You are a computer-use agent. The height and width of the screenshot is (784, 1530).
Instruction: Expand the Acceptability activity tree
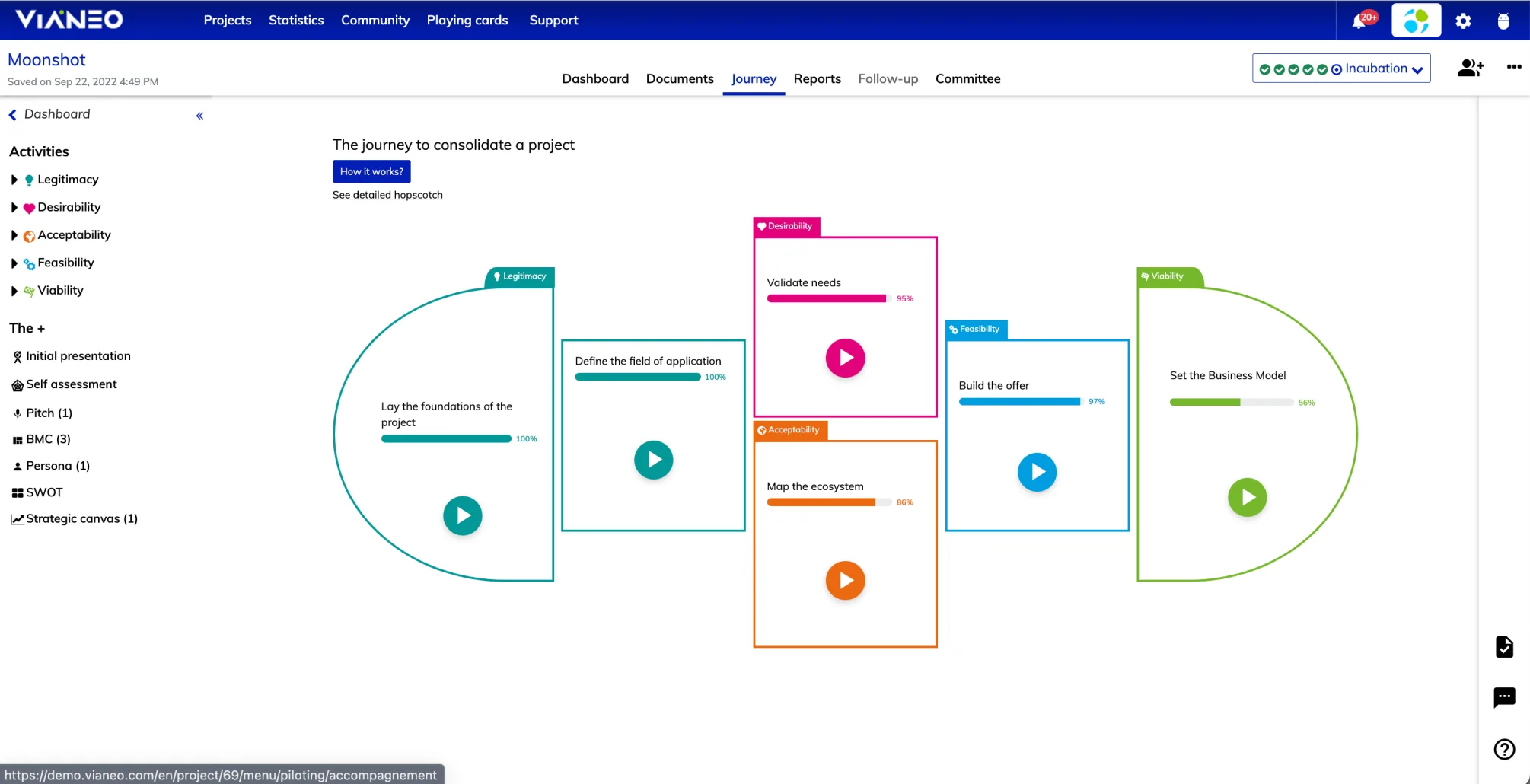(14, 235)
